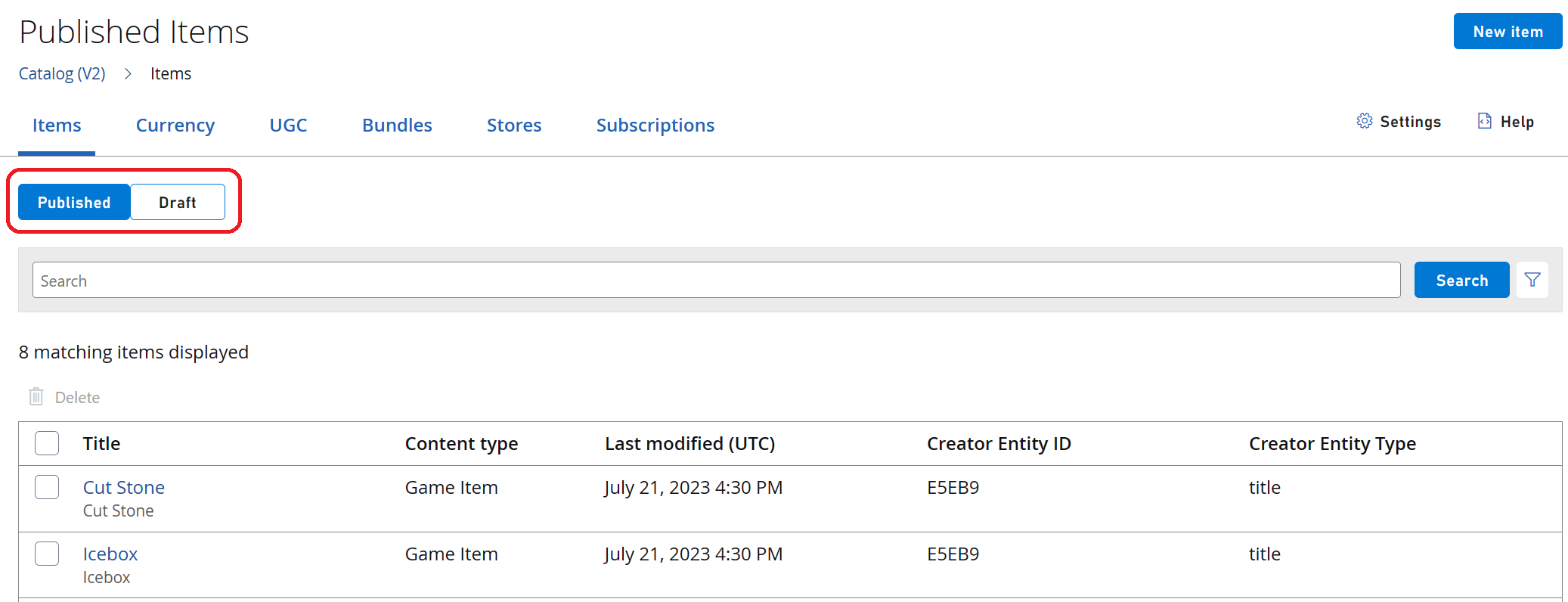Navigate to Catalog (V2) breadcrumb link

[x=62, y=73]
